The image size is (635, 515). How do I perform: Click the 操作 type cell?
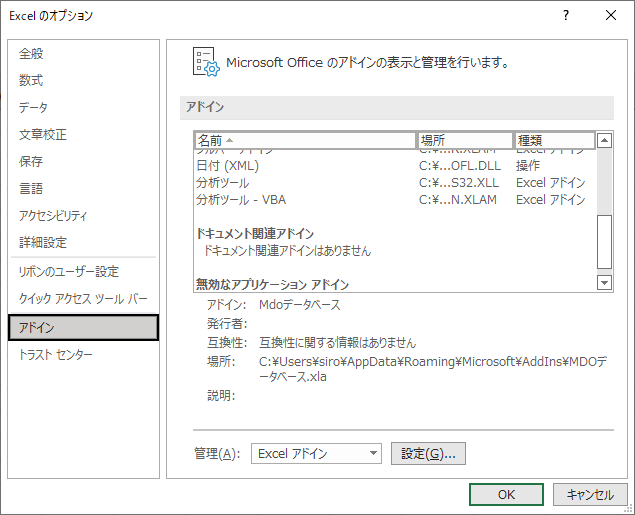pos(528,166)
